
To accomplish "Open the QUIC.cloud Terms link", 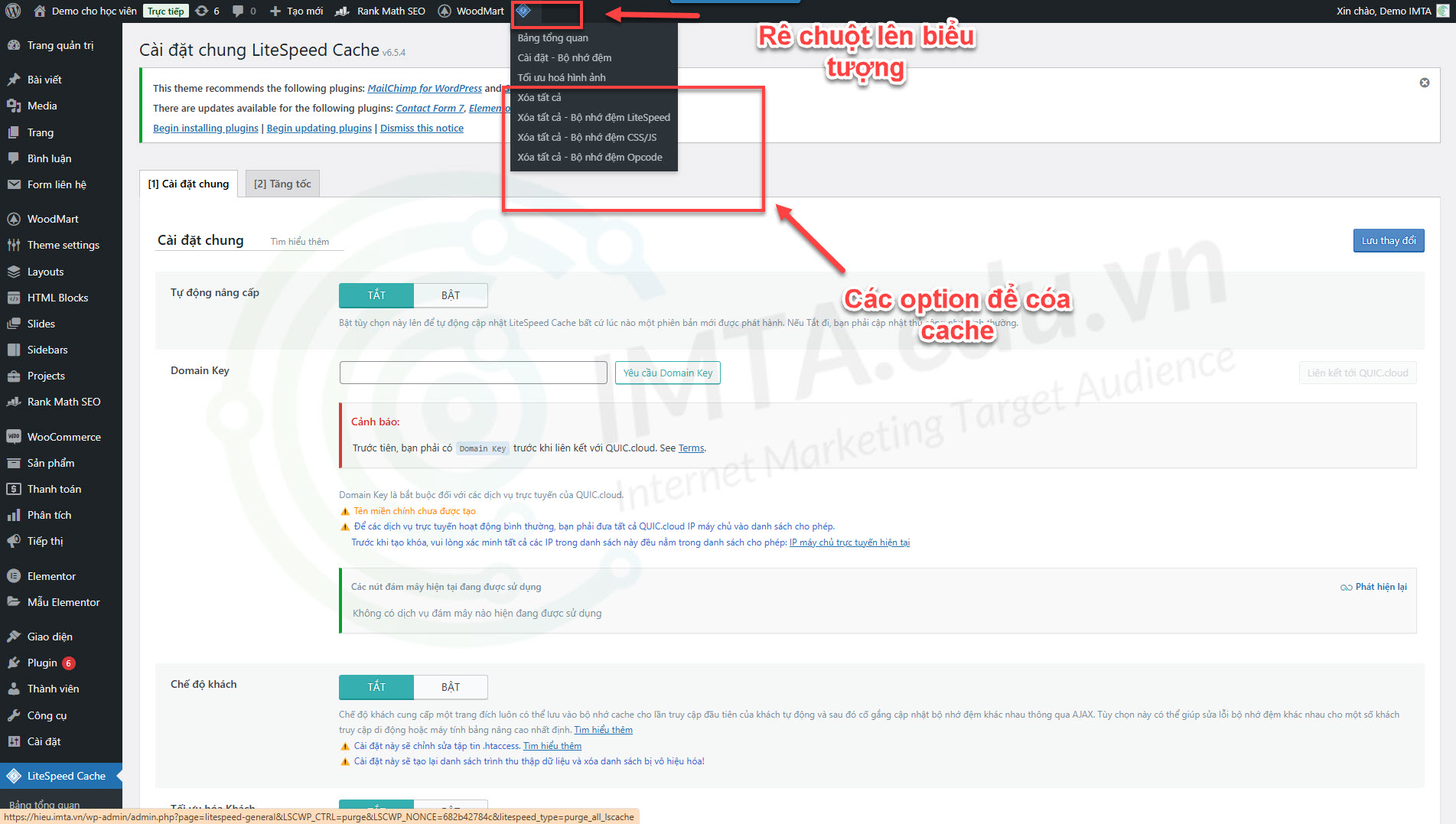I will tap(691, 448).
